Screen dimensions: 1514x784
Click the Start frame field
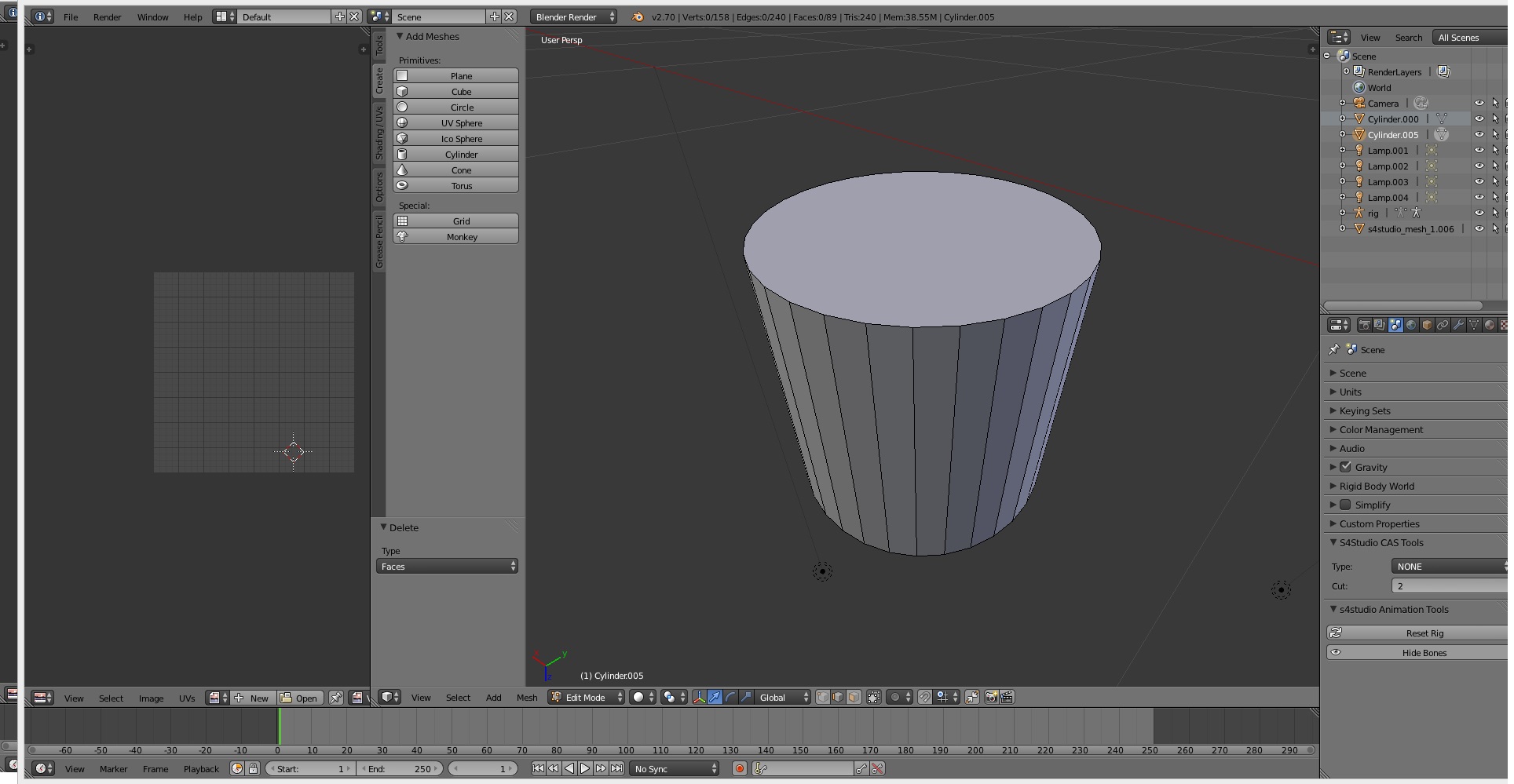coord(310,769)
